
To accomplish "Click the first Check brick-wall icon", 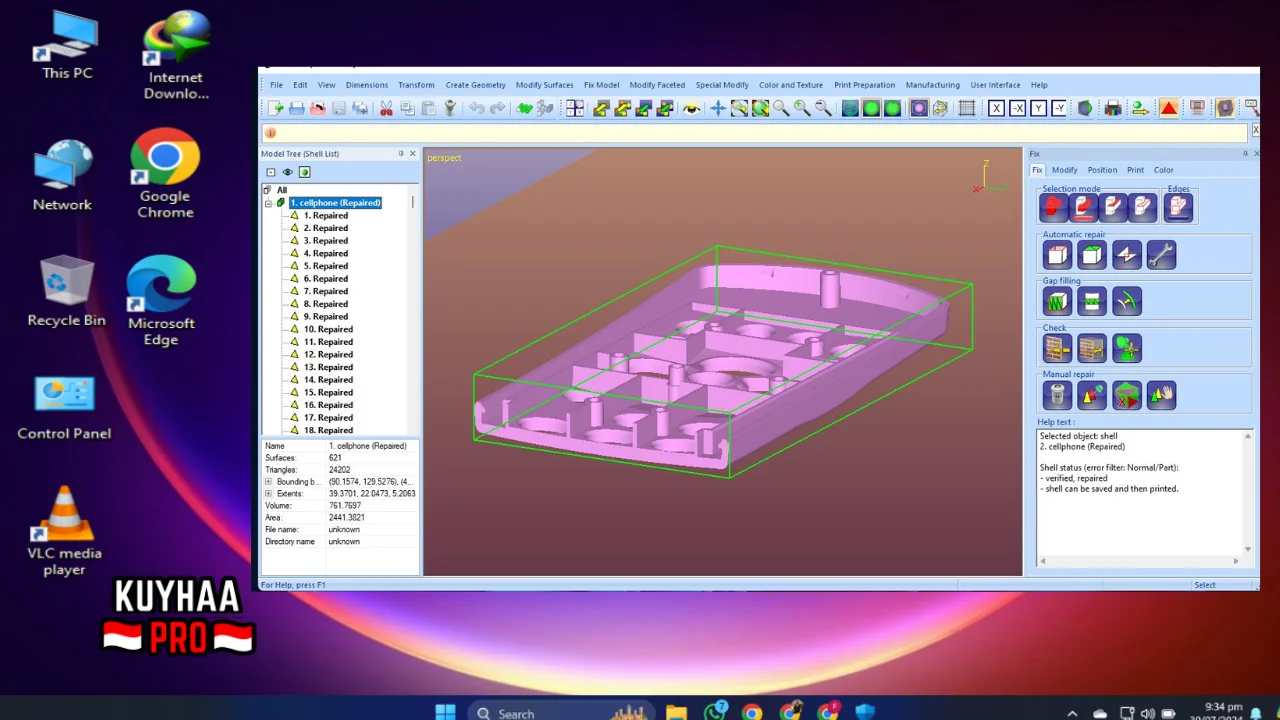I will (x=1057, y=348).
